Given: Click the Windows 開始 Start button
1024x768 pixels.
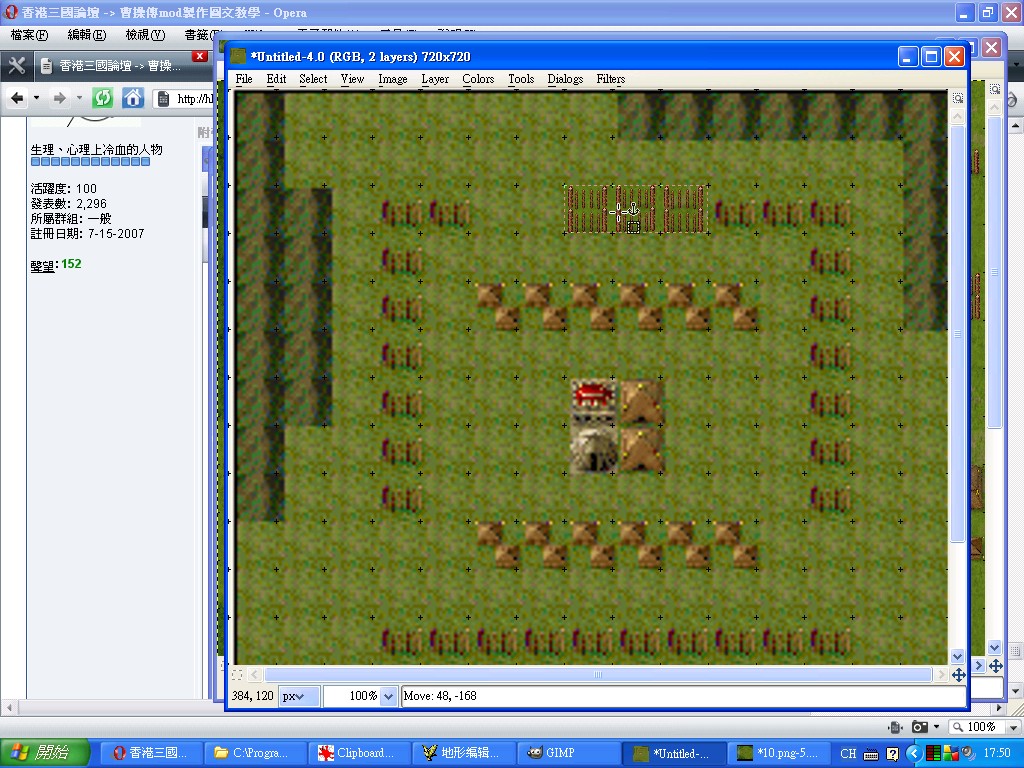Looking at the screenshot, I should (44, 753).
